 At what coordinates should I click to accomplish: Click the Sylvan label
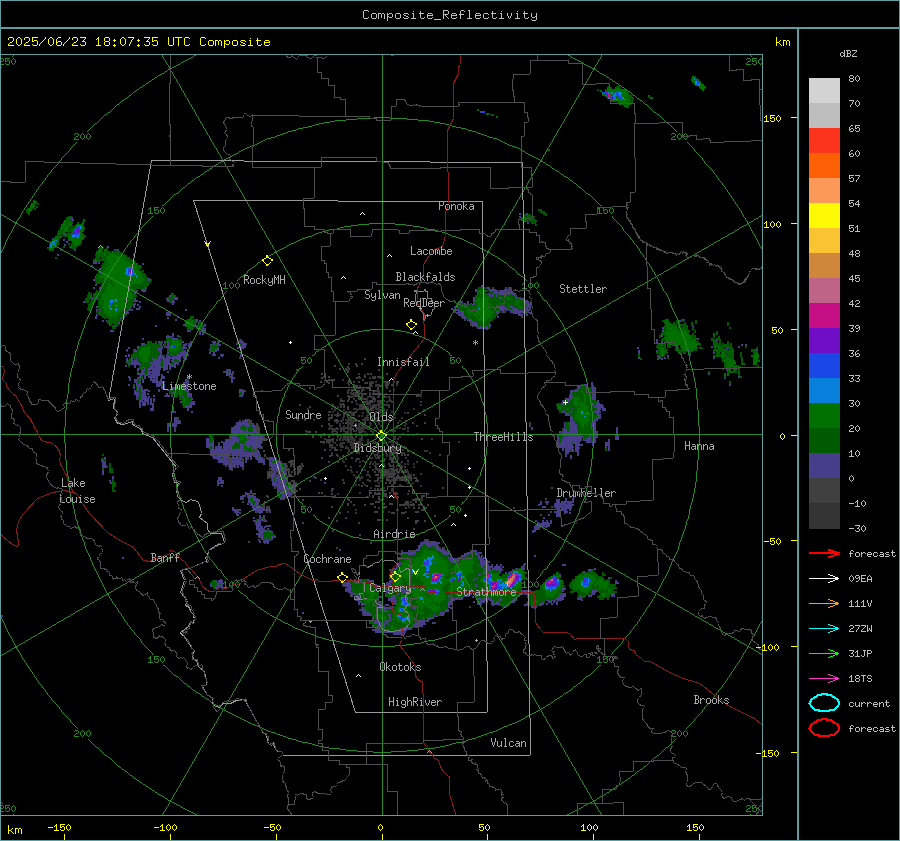pos(382,295)
